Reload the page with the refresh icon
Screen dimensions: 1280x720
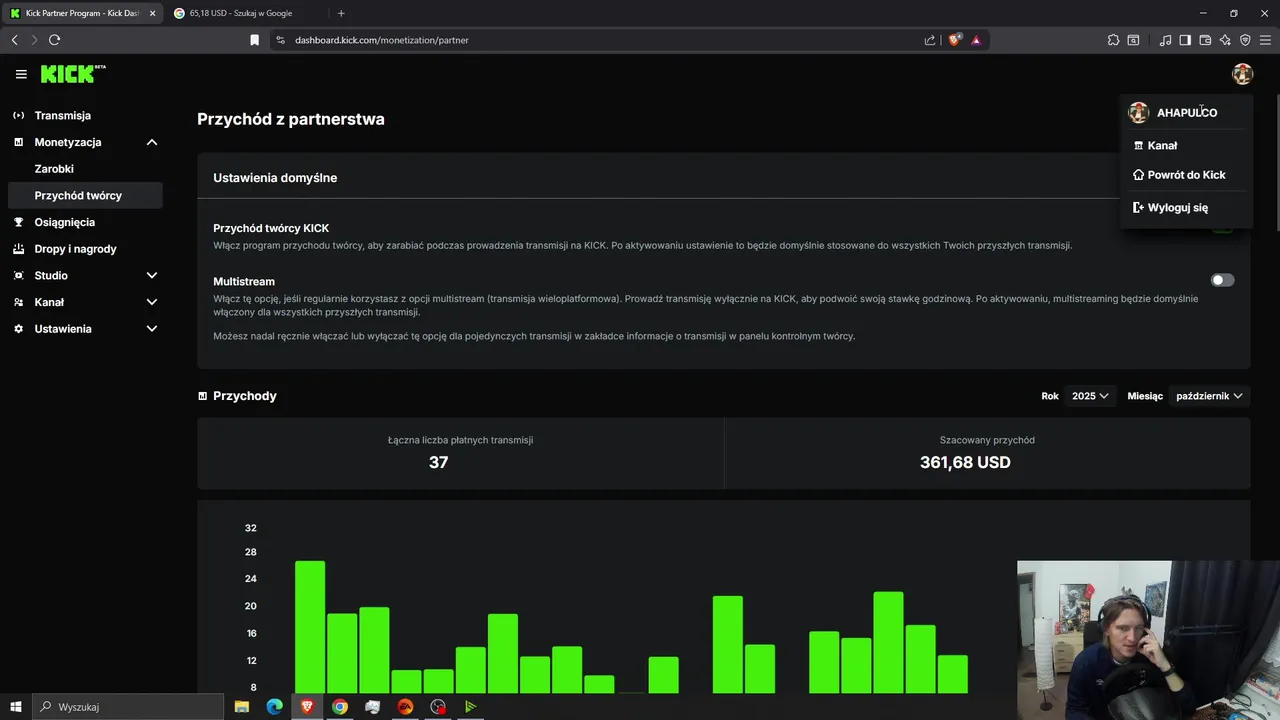54,40
